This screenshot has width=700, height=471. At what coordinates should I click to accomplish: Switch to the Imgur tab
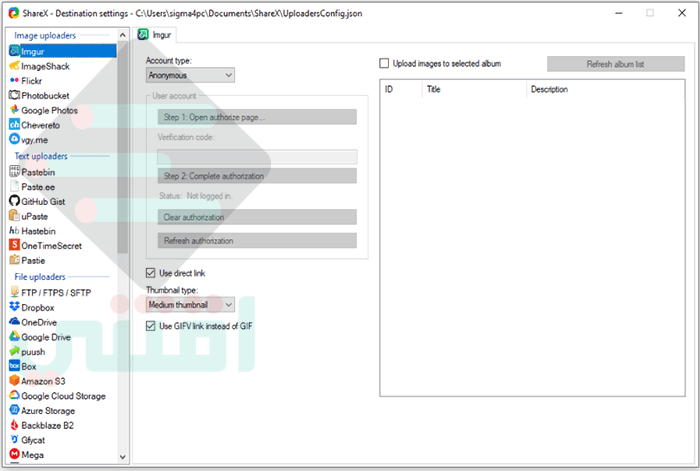click(155, 35)
